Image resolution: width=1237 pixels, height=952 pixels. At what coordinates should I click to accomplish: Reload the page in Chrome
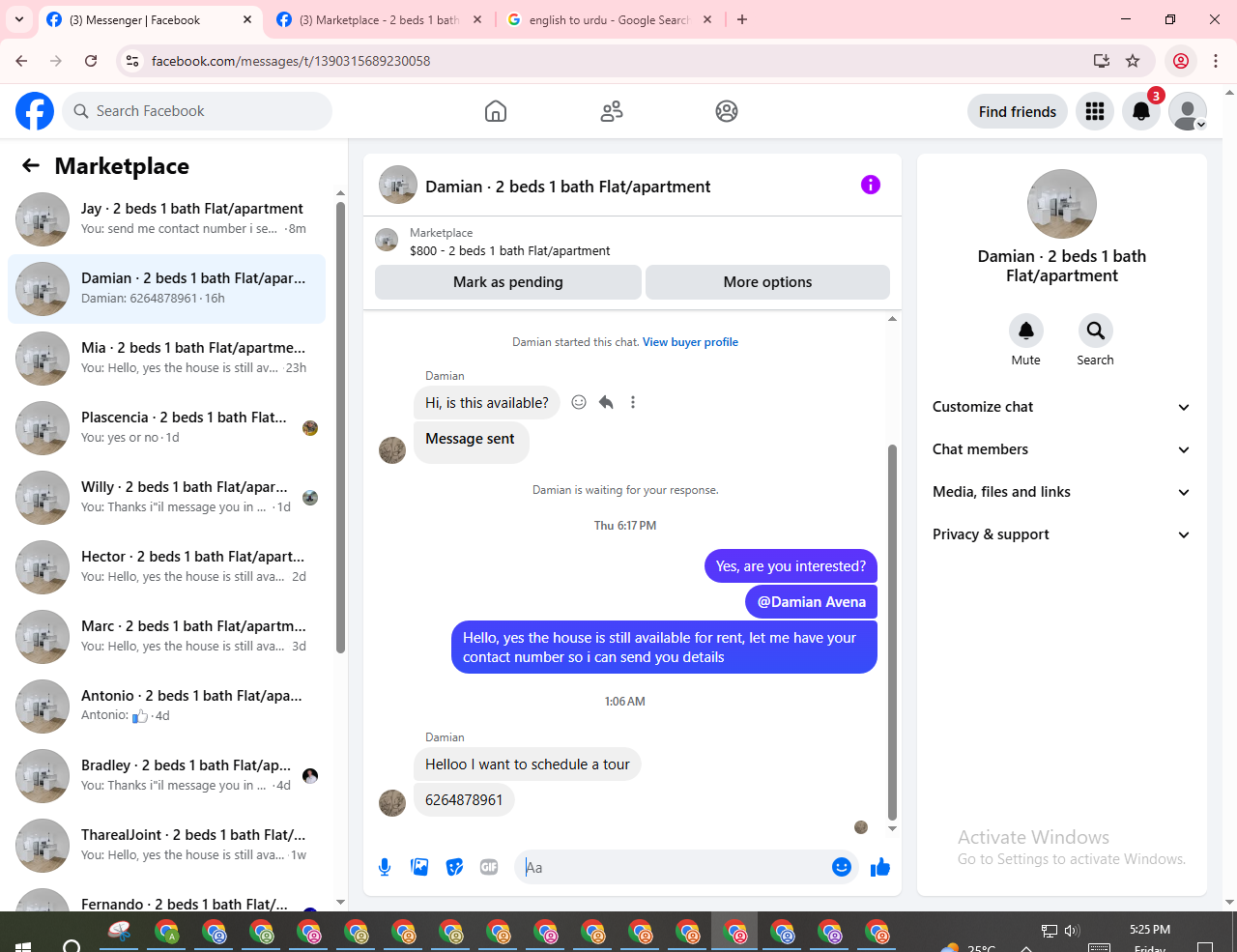pos(91,61)
